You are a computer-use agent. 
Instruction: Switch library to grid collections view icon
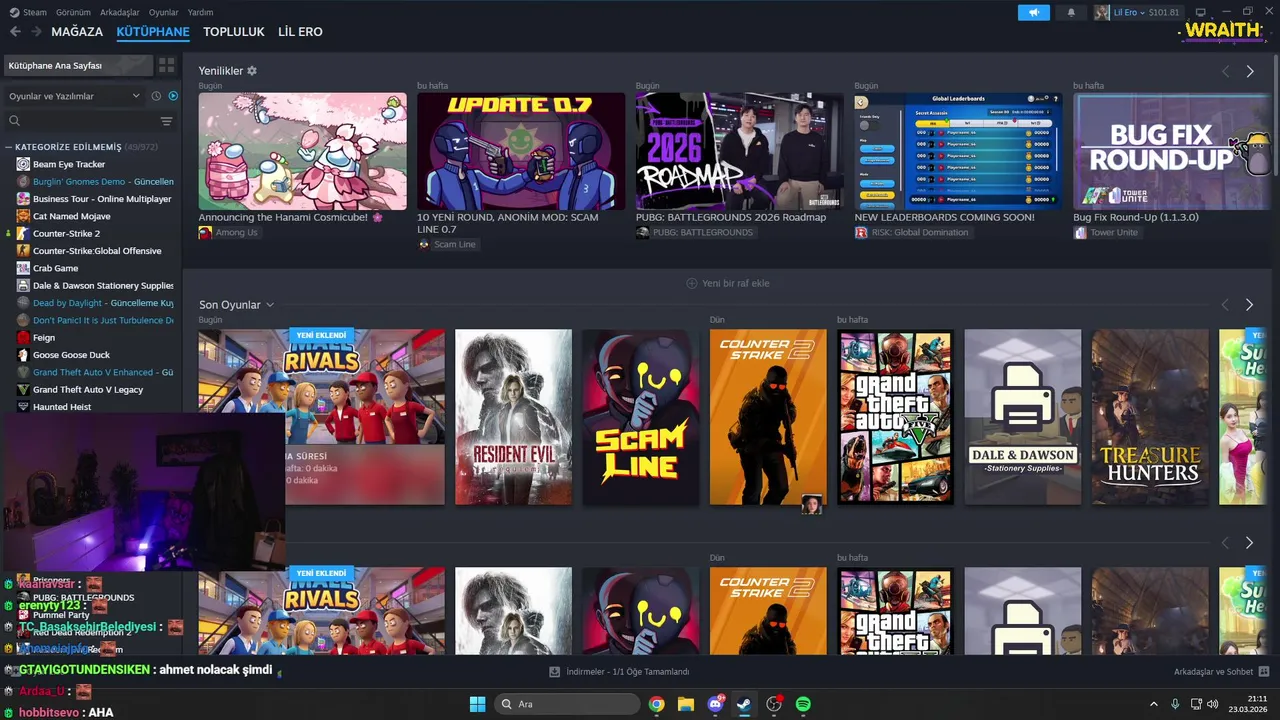point(167,65)
